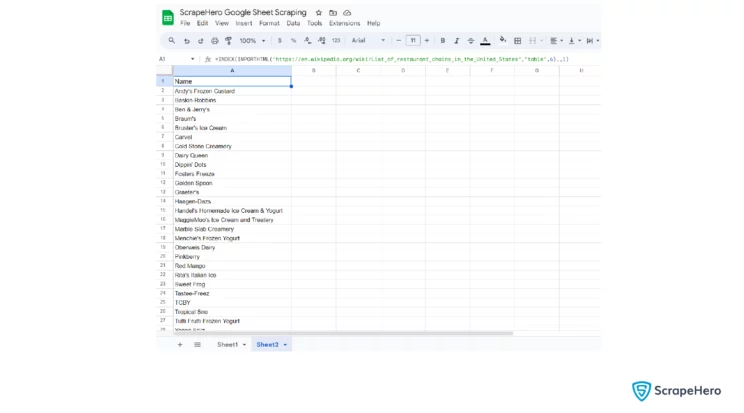Screen dimensions: 744x413
Task: Select column A header
Action: pos(232,70)
